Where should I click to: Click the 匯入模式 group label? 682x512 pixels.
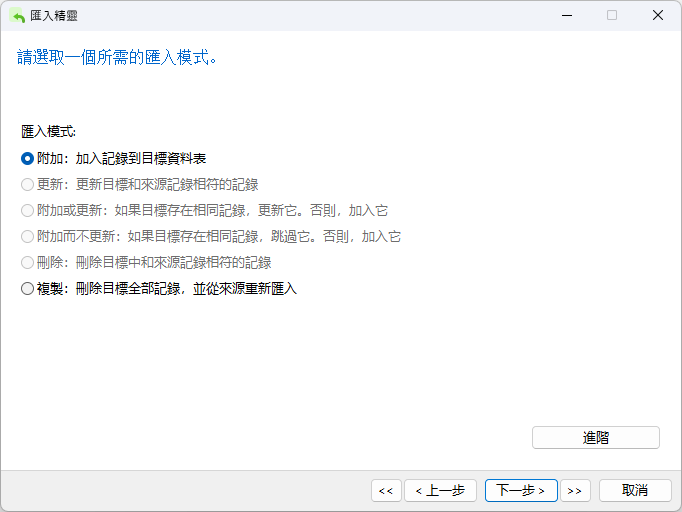(x=48, y=131)
